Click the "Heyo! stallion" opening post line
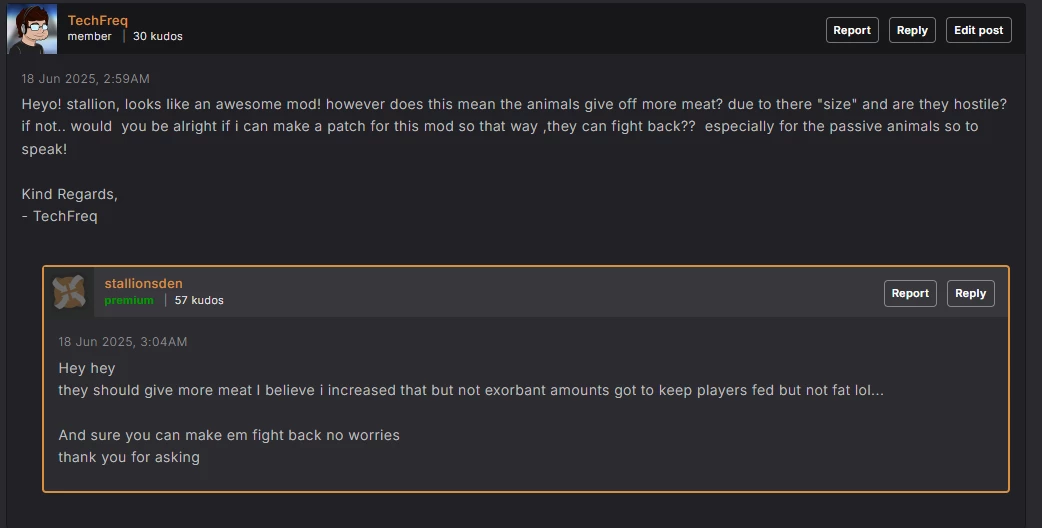The image size is (1042, 528). pyautogui.click(x=514, y=104)
